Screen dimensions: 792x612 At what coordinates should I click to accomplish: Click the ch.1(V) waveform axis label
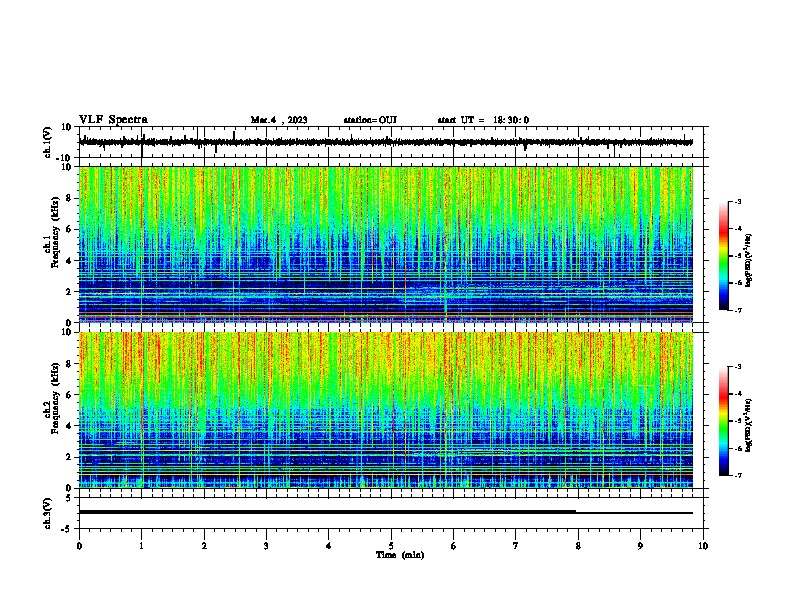coord(48,142)
